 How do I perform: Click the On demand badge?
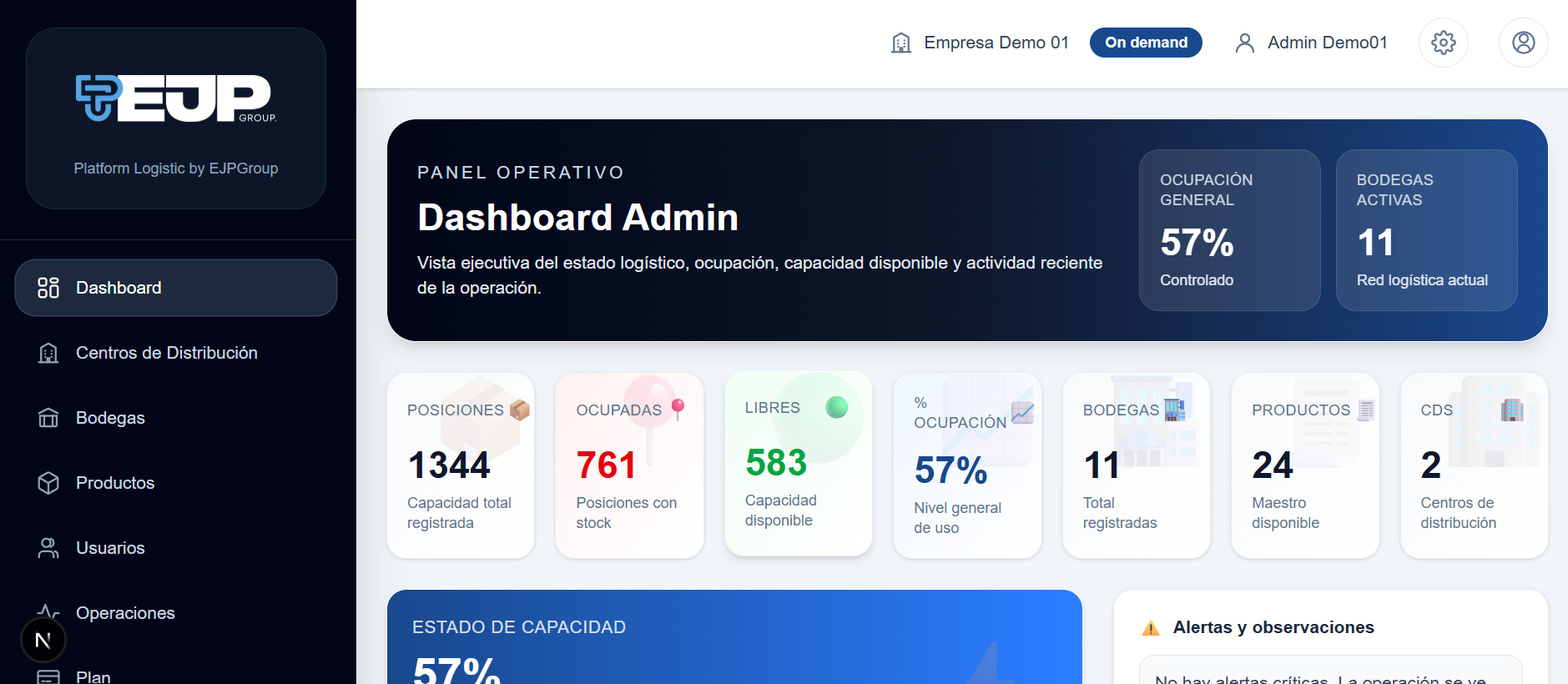[1146, 43]
